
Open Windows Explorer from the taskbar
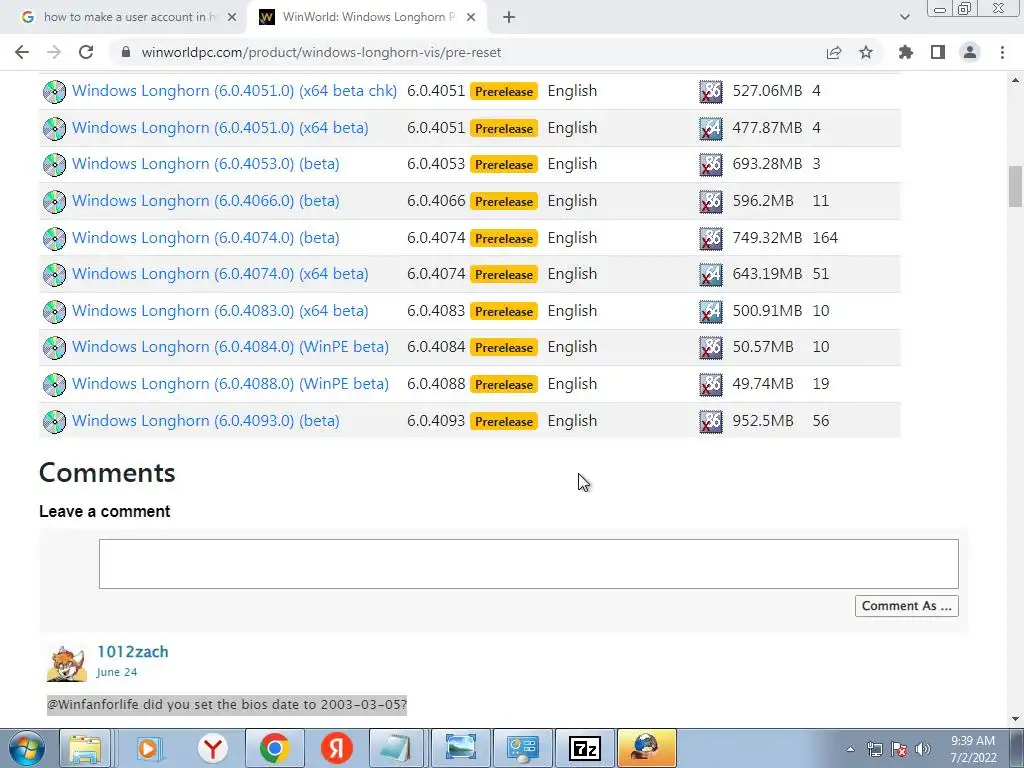86,748
